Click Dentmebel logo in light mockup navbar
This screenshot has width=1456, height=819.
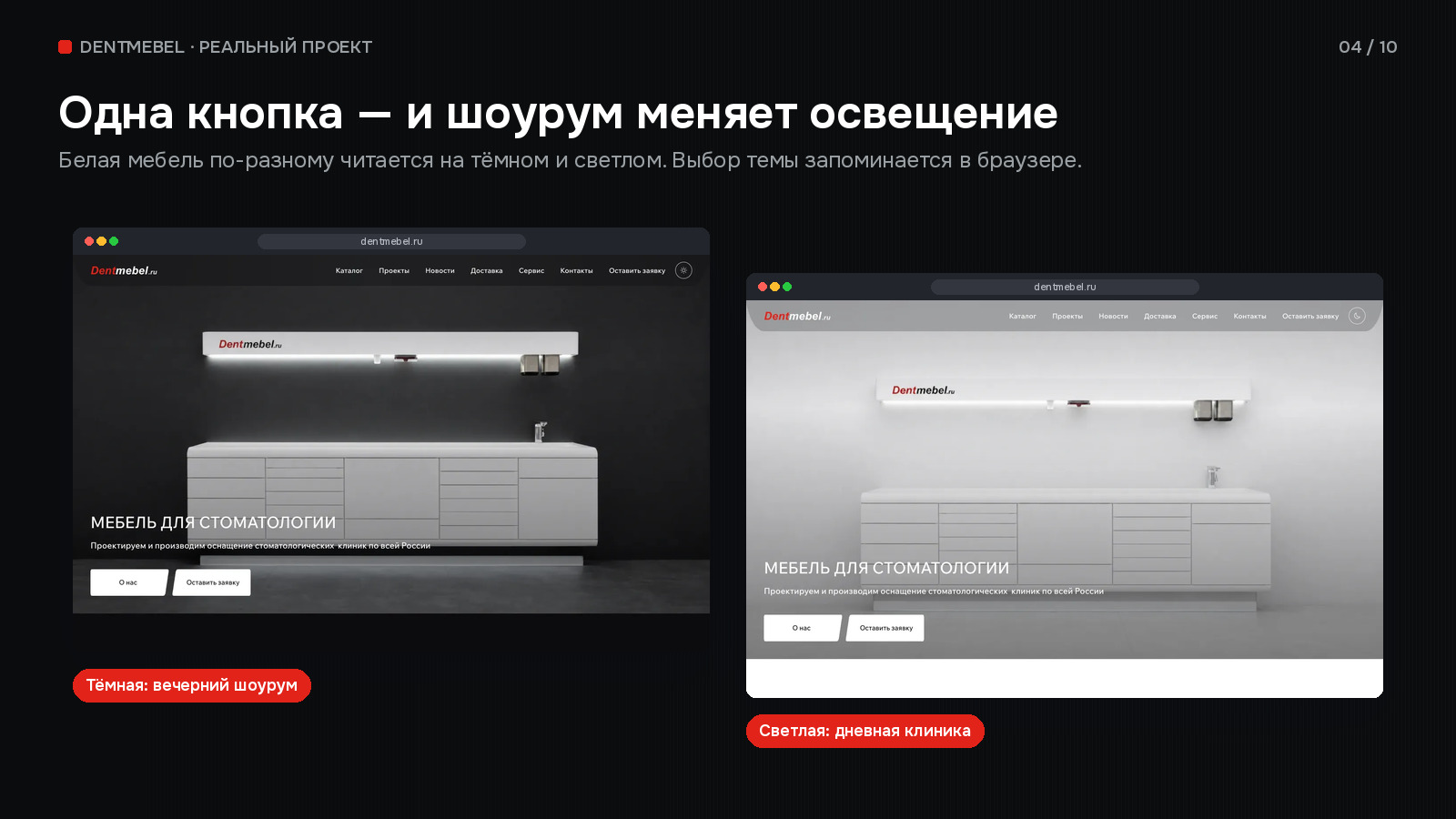pos(797,316)
